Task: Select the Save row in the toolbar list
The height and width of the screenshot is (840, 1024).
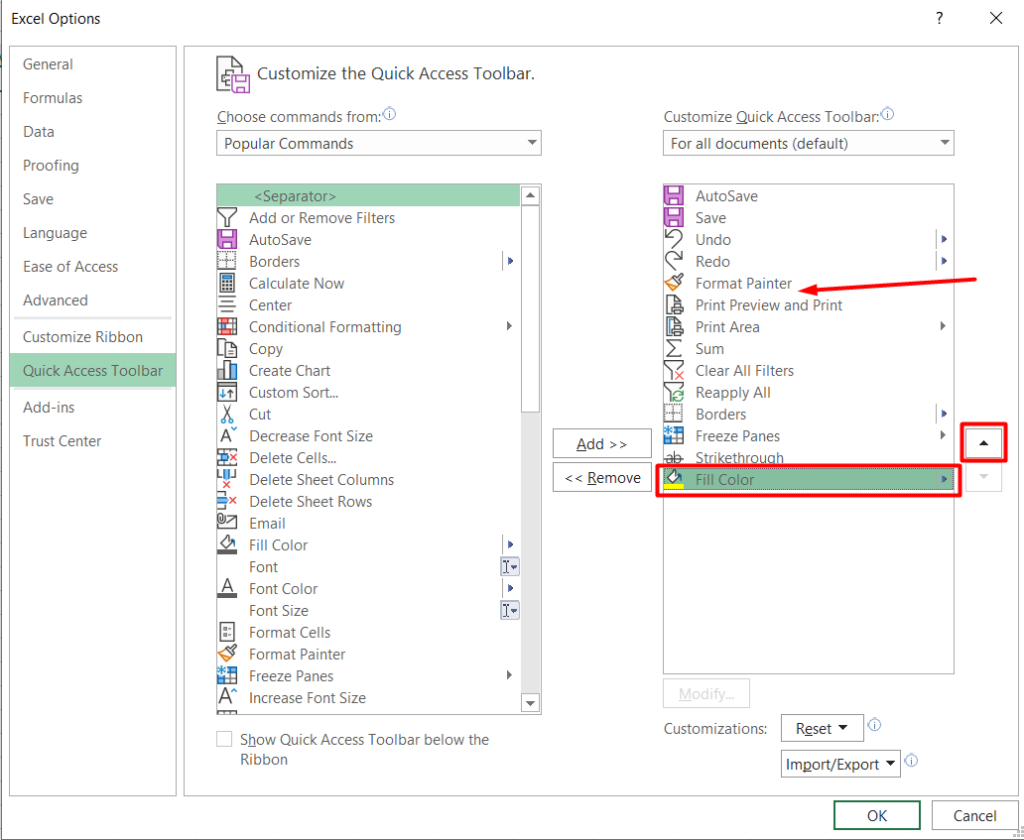Action: click(808, 218)
